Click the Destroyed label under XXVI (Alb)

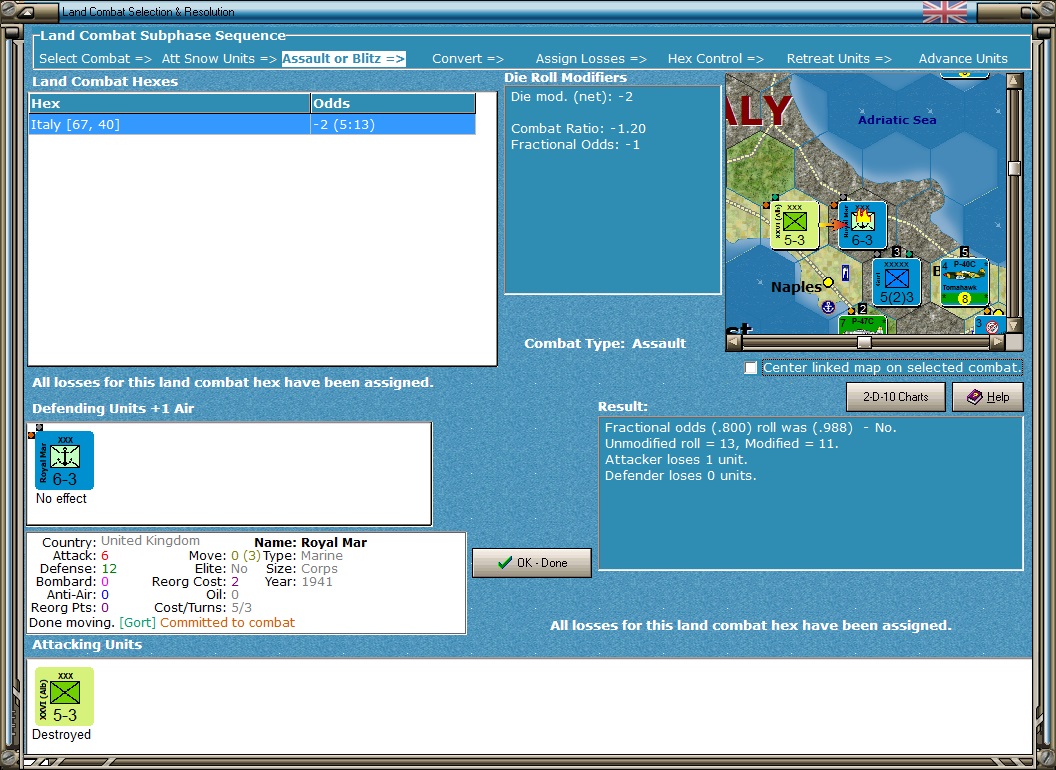tap(61, 734)
